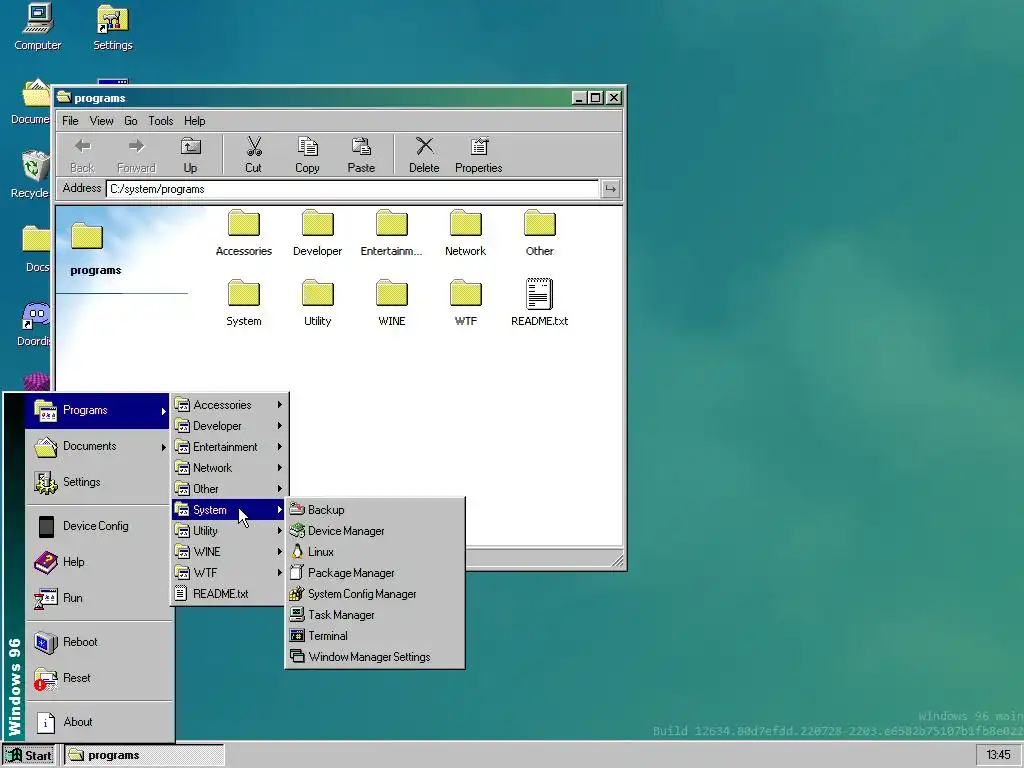Viewport: 1024px width, 768px height.
Task: Click the taskbar clock 13:45
Action: pyautogui.click(x=997, y=755)
